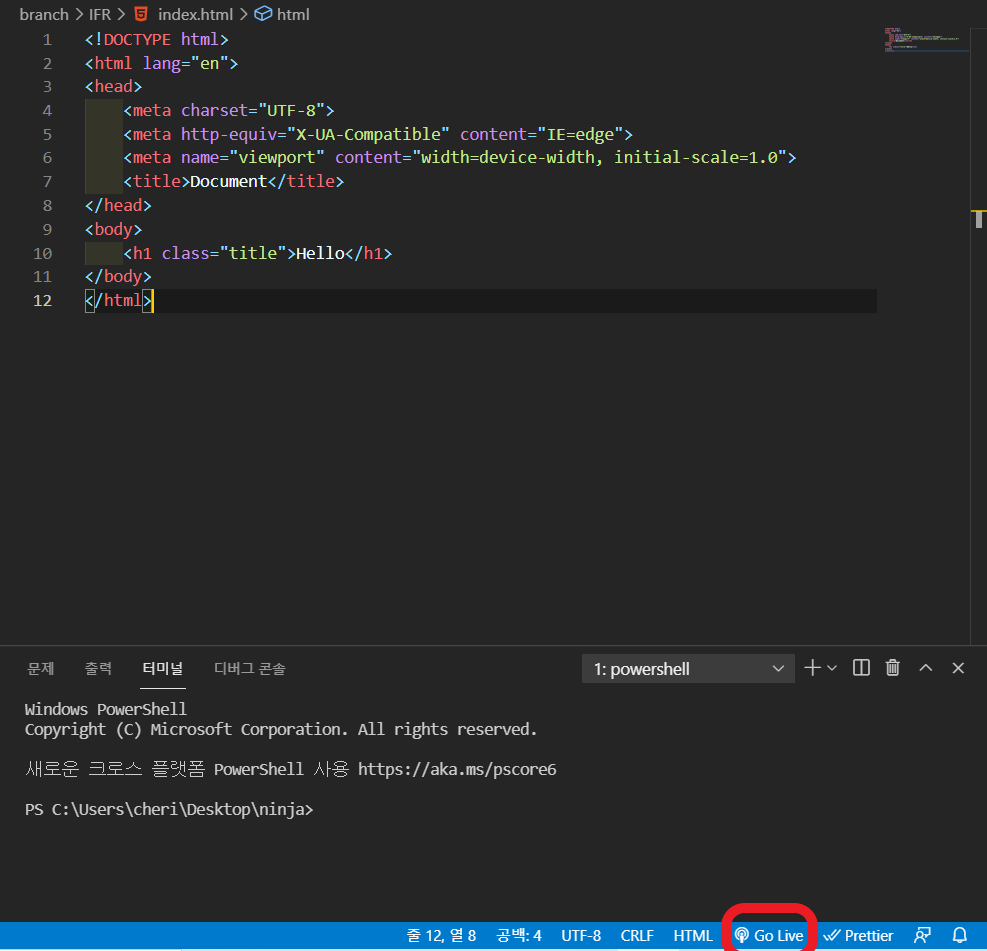Split the terminal pane
The height and width of the screenshot is (951, 987).
point(861,668)
